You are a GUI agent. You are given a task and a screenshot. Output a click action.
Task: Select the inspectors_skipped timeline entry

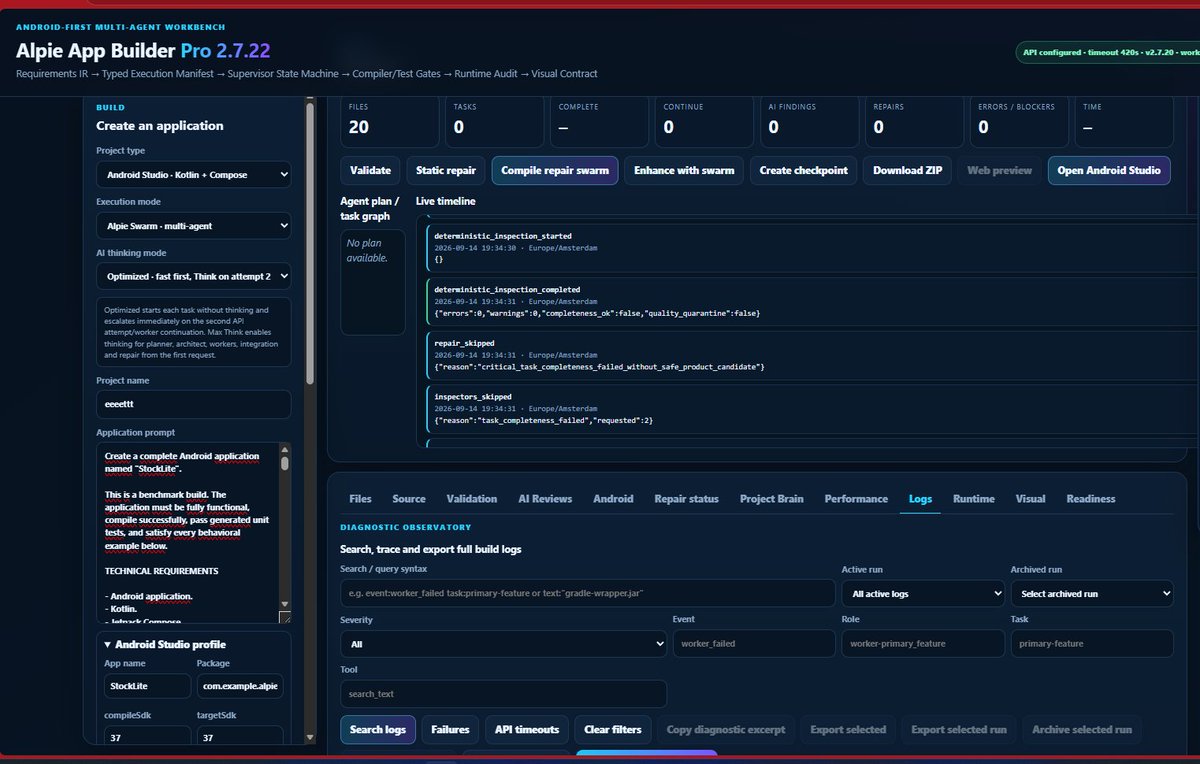(x=812, y=408)
